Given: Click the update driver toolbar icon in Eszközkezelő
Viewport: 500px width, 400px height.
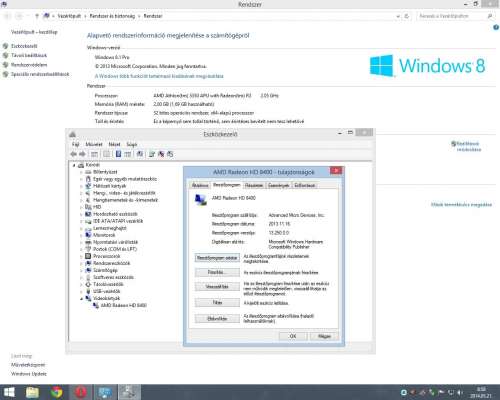Looking at the screenshot, I should coord(152,154).
